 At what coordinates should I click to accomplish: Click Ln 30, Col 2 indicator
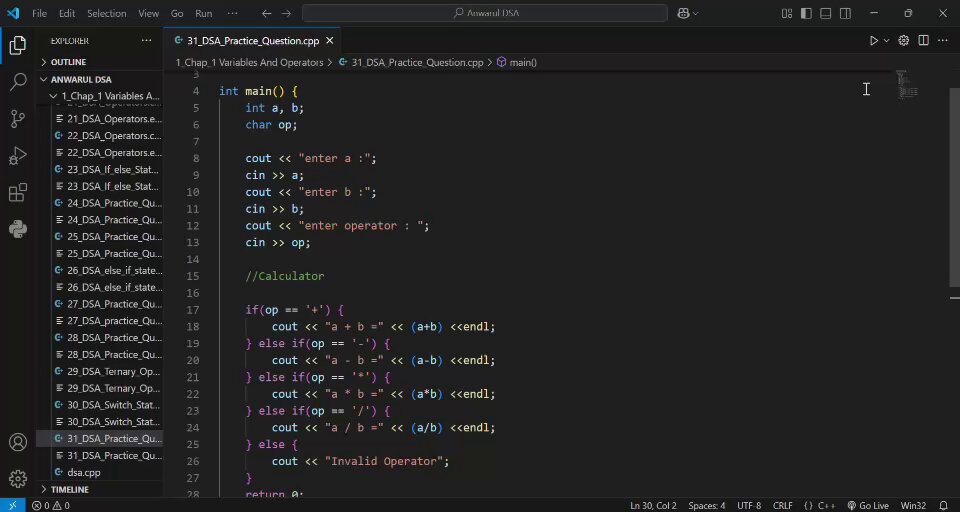tap(653, 505)
